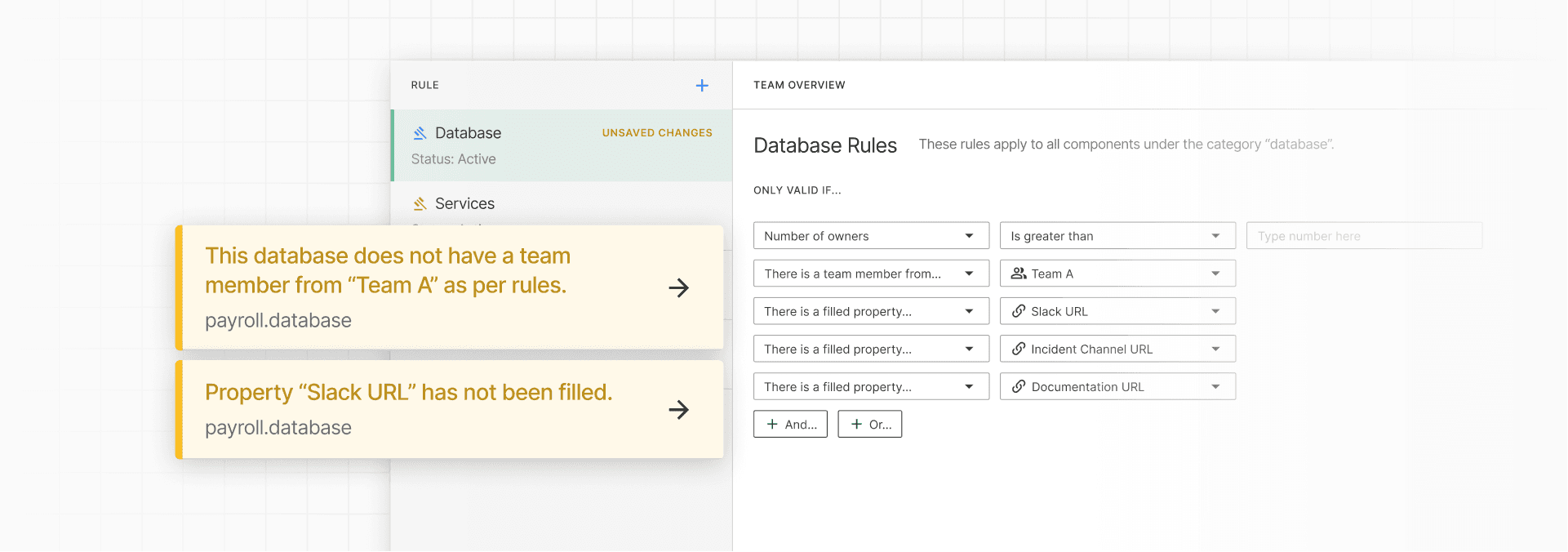
Task: Open the Slack URL alert arrow
Action: point(678,410)
